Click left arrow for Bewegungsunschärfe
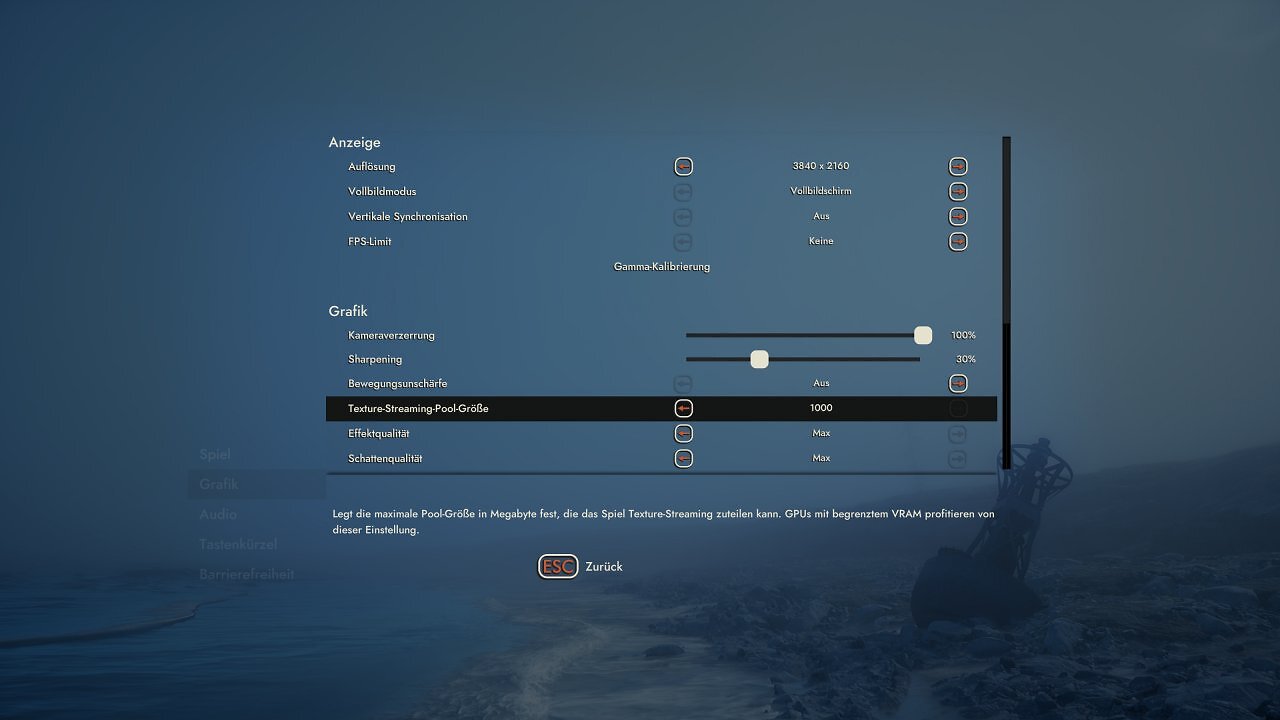The width and height of the screenshot is (1280, 720). coord(684,384)
